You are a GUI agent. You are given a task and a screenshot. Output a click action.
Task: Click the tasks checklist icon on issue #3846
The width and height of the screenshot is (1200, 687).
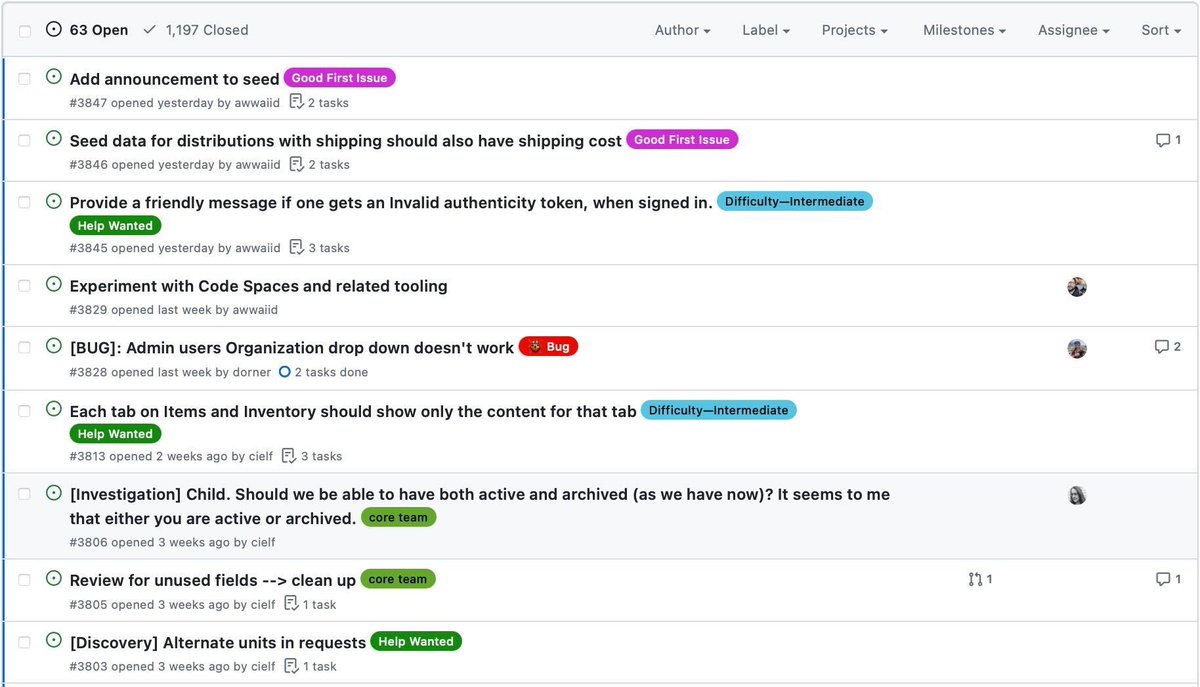297,164
